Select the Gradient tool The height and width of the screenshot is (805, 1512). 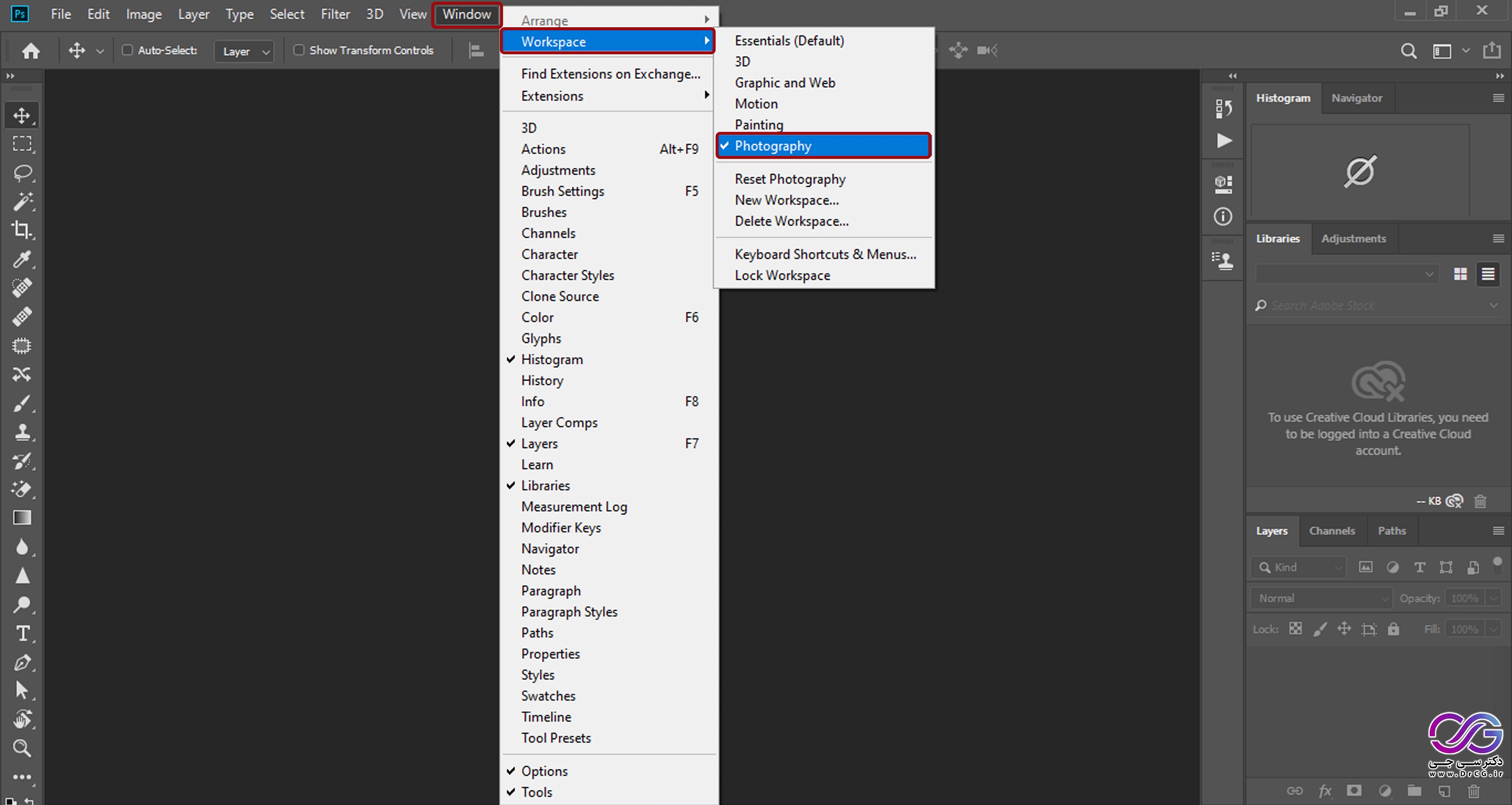point(22,518)
